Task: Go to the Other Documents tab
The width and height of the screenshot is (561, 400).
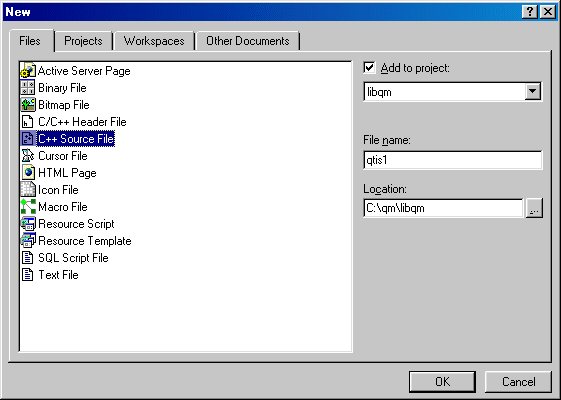Action: [x=248, y=41]
